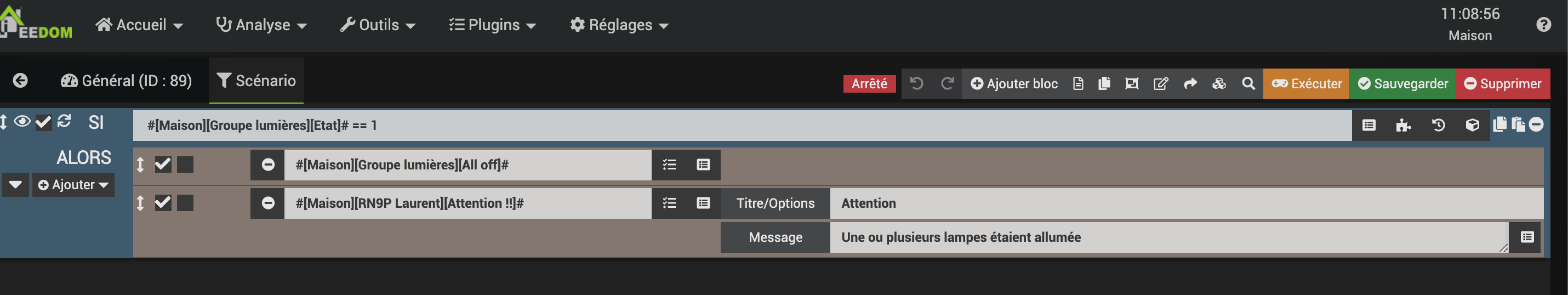Tick the empty checkbox beside RN9P Laurent action
This screenshot has height=295, width=1568.
(x=185, y=203)
